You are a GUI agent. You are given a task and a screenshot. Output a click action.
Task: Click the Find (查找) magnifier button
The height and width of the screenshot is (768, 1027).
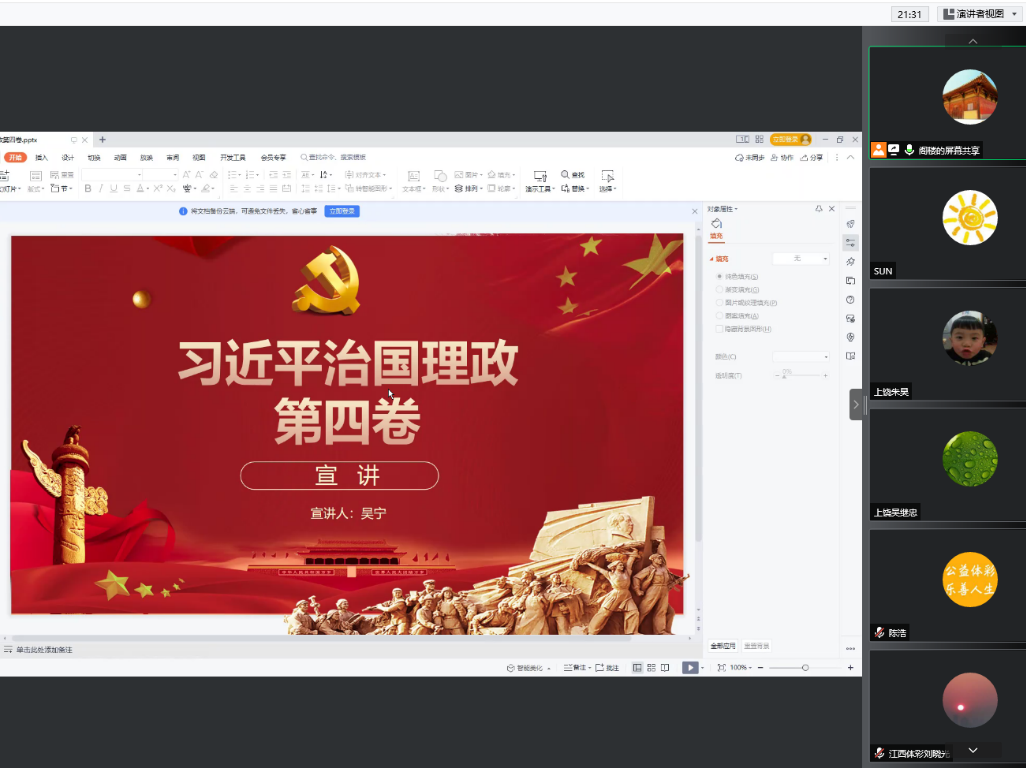pos(572,175)
